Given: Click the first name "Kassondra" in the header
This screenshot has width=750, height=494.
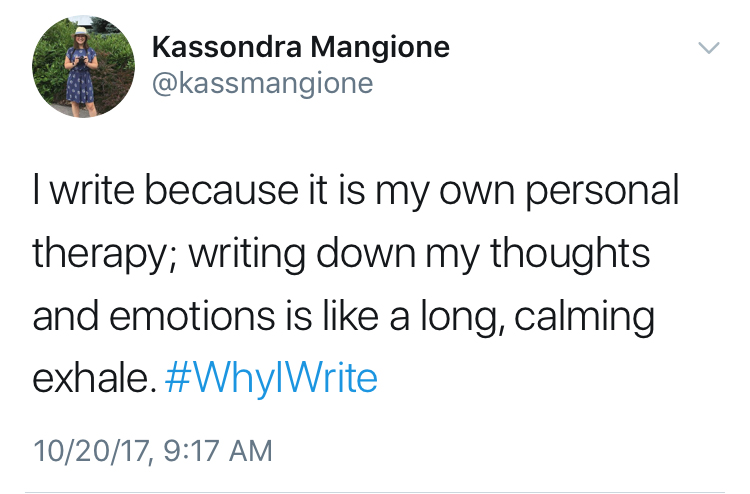Looking at the screenshot, I should click(x=223, y=47).
